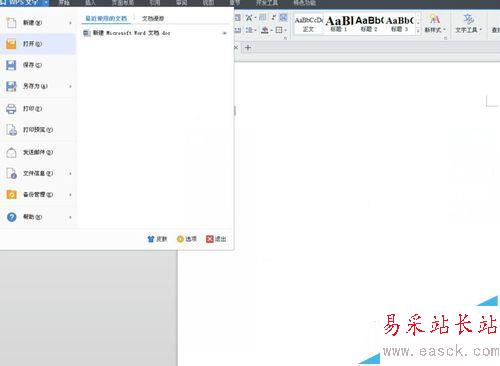The height and width of the screenshot is (366, 500).
Task: Expand the Help (帮助) submenu arrow
Action: pos(70,217)
